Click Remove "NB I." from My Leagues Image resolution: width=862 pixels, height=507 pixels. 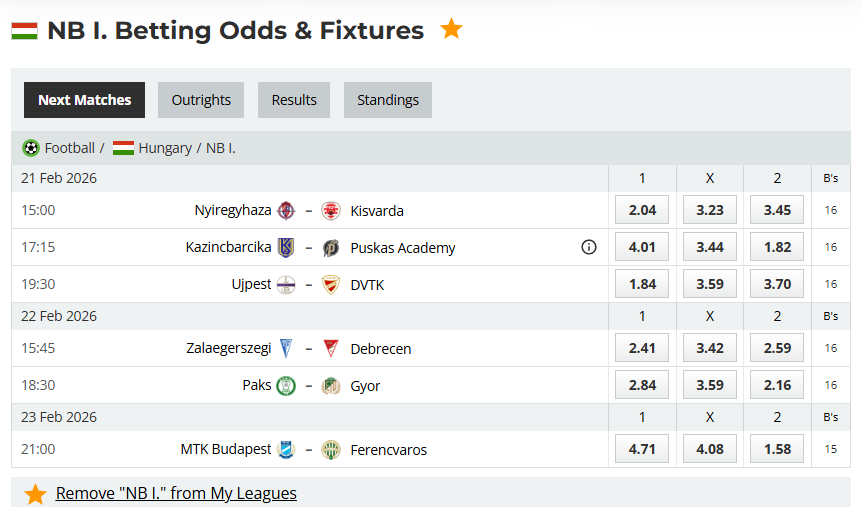(x=176, y=493)
